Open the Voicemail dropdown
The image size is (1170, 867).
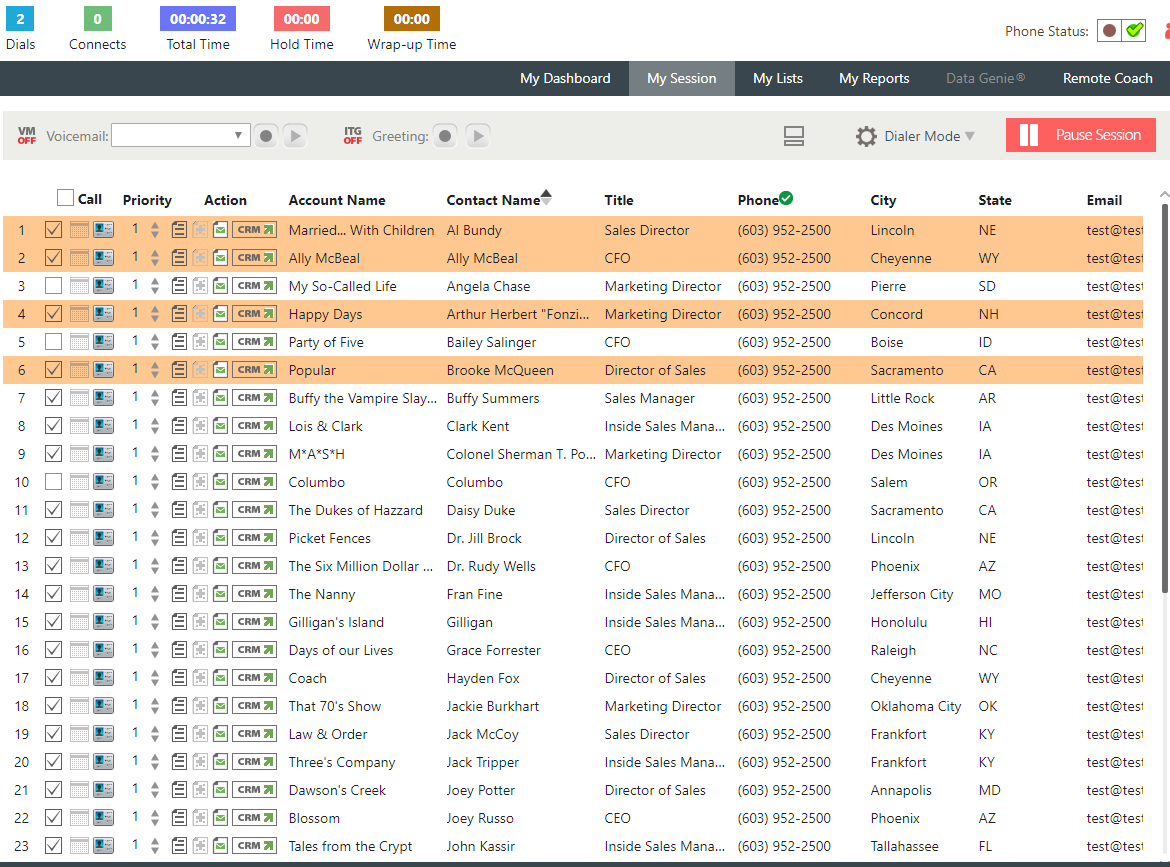[x=181, y=136]
